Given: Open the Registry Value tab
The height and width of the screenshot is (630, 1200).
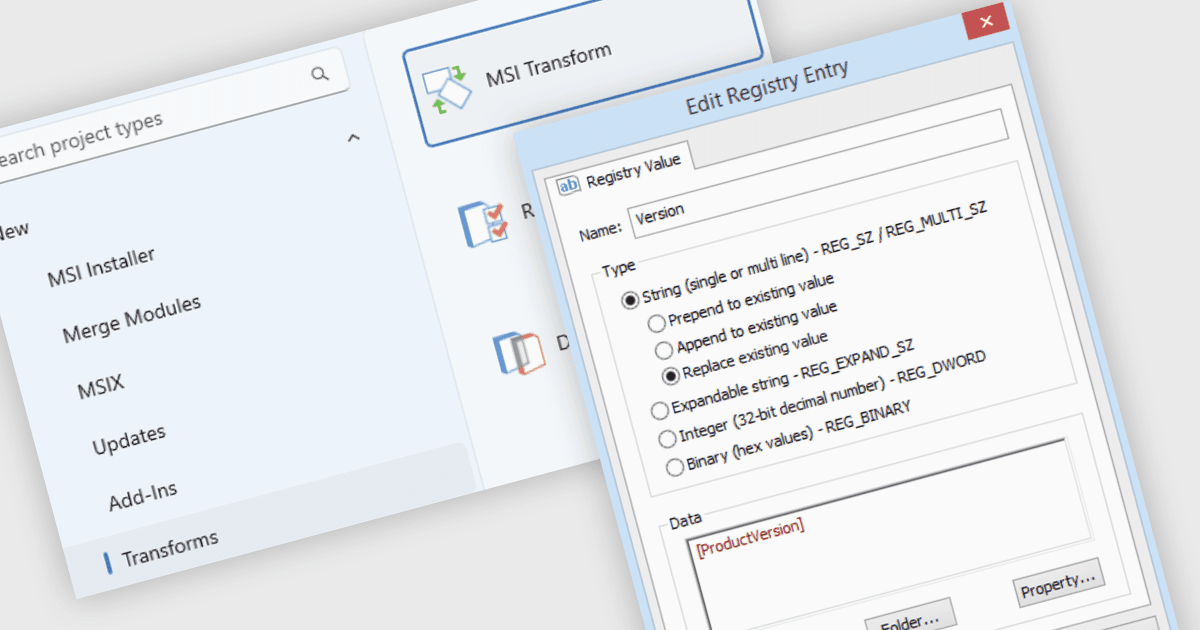Looking at the screenshot, I should 620,170.
